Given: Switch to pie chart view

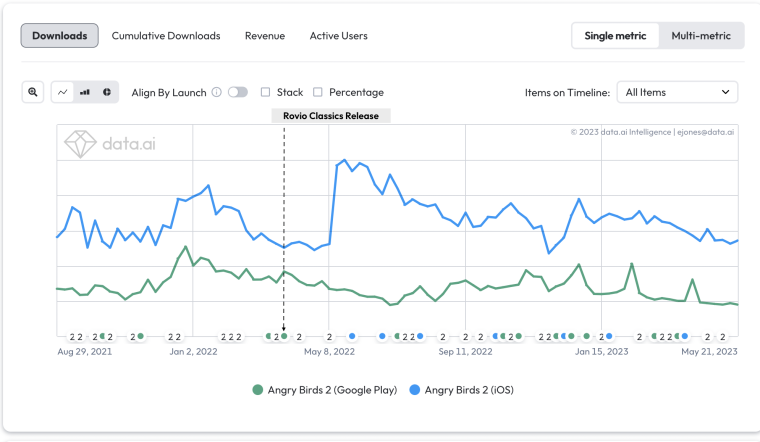Looking at the screenshot, I should click(107, 92).
